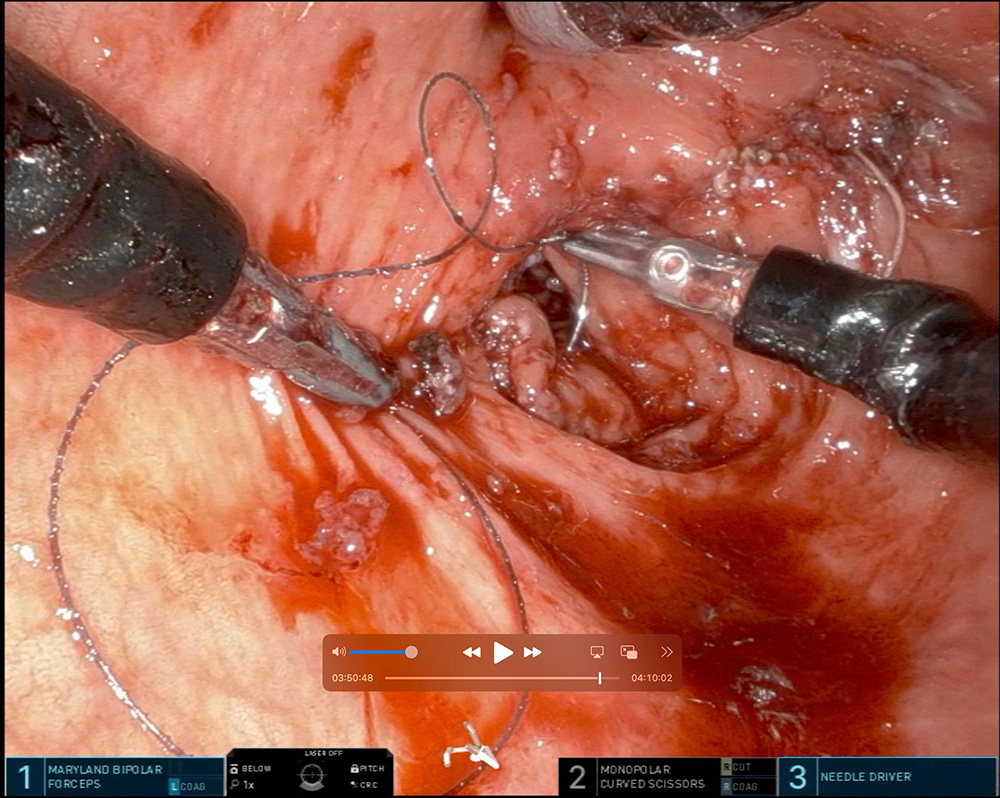
Task: Open the AirPlay output options
Action: pos(597,652)
